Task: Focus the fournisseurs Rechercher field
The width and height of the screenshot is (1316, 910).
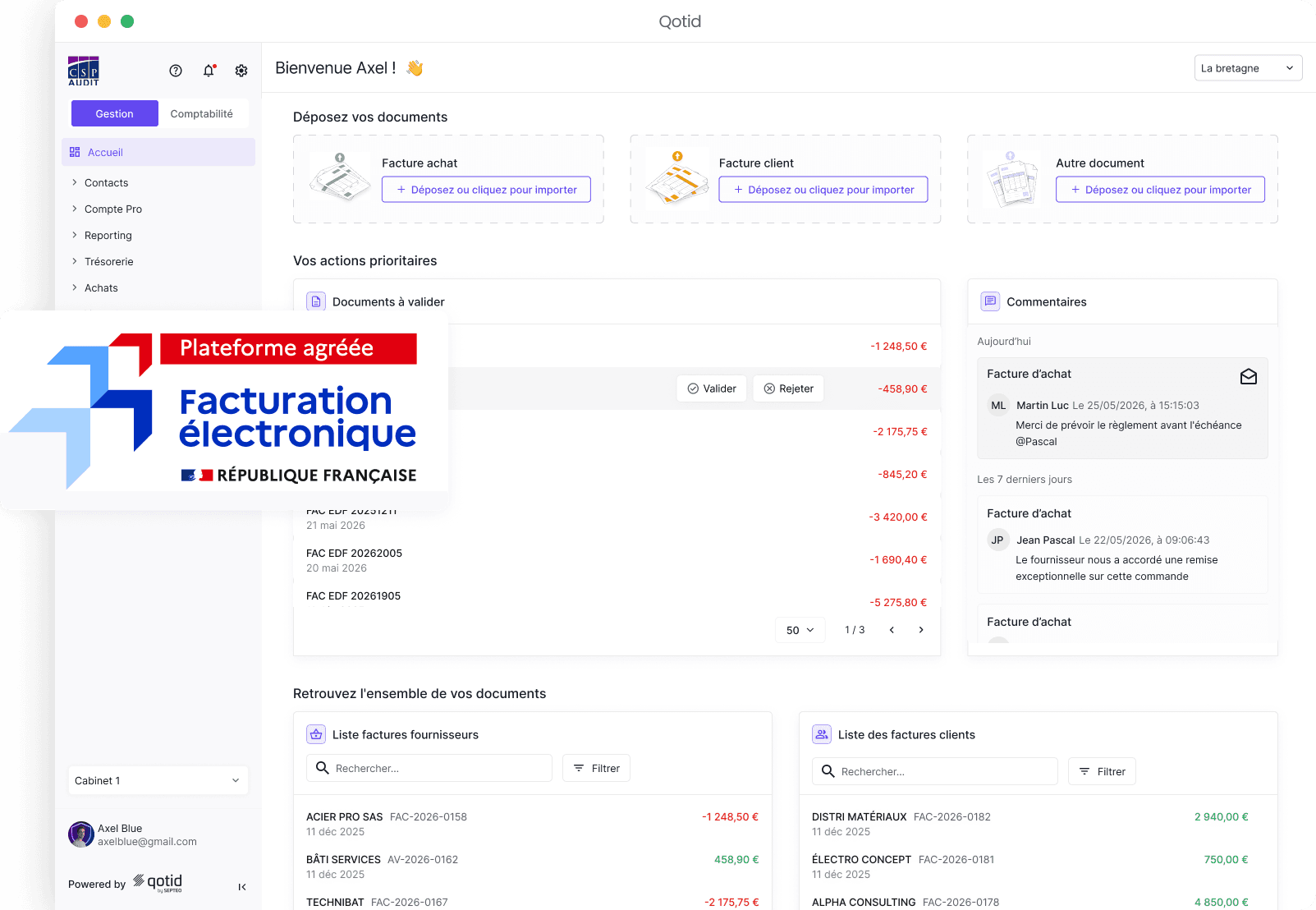Action: coord(429,768)
